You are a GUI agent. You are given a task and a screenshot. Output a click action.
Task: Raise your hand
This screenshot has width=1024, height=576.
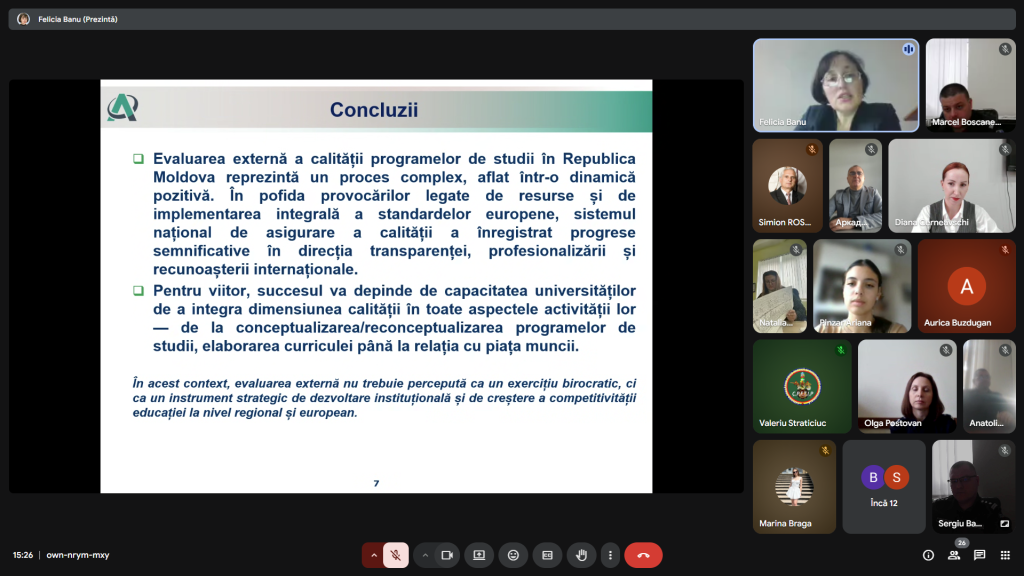click(x=581, y=555)
